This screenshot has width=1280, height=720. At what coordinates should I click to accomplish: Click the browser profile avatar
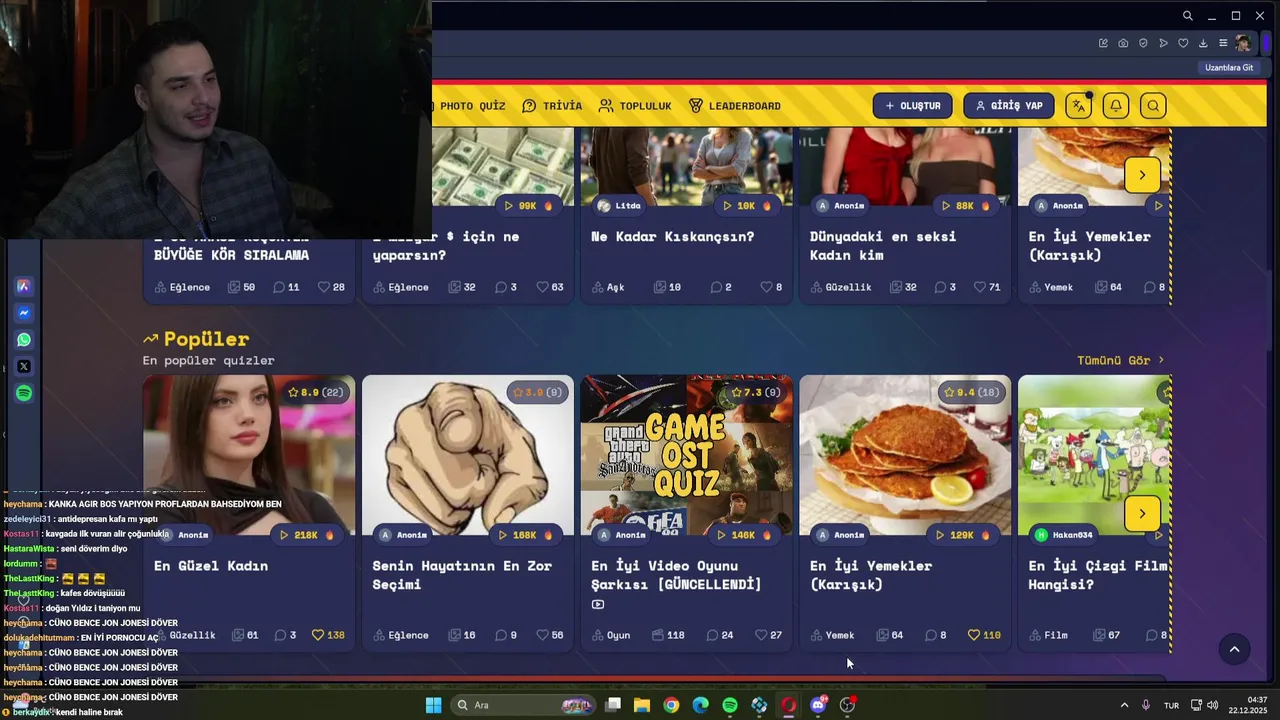pyautogui.click(x=1243, y=43)
